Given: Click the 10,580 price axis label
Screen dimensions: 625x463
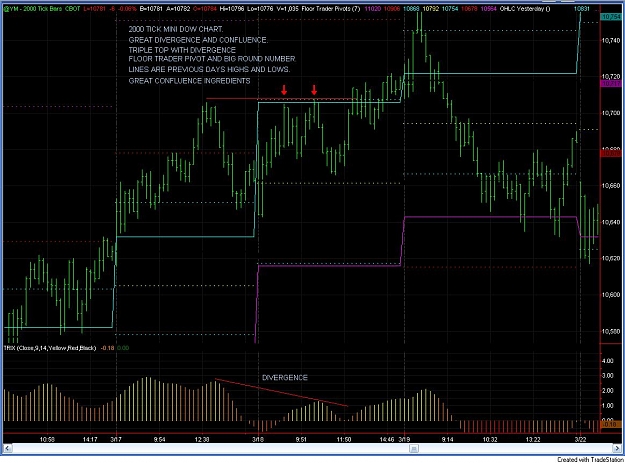Looking at the screenshot, I should coord(611,331).
